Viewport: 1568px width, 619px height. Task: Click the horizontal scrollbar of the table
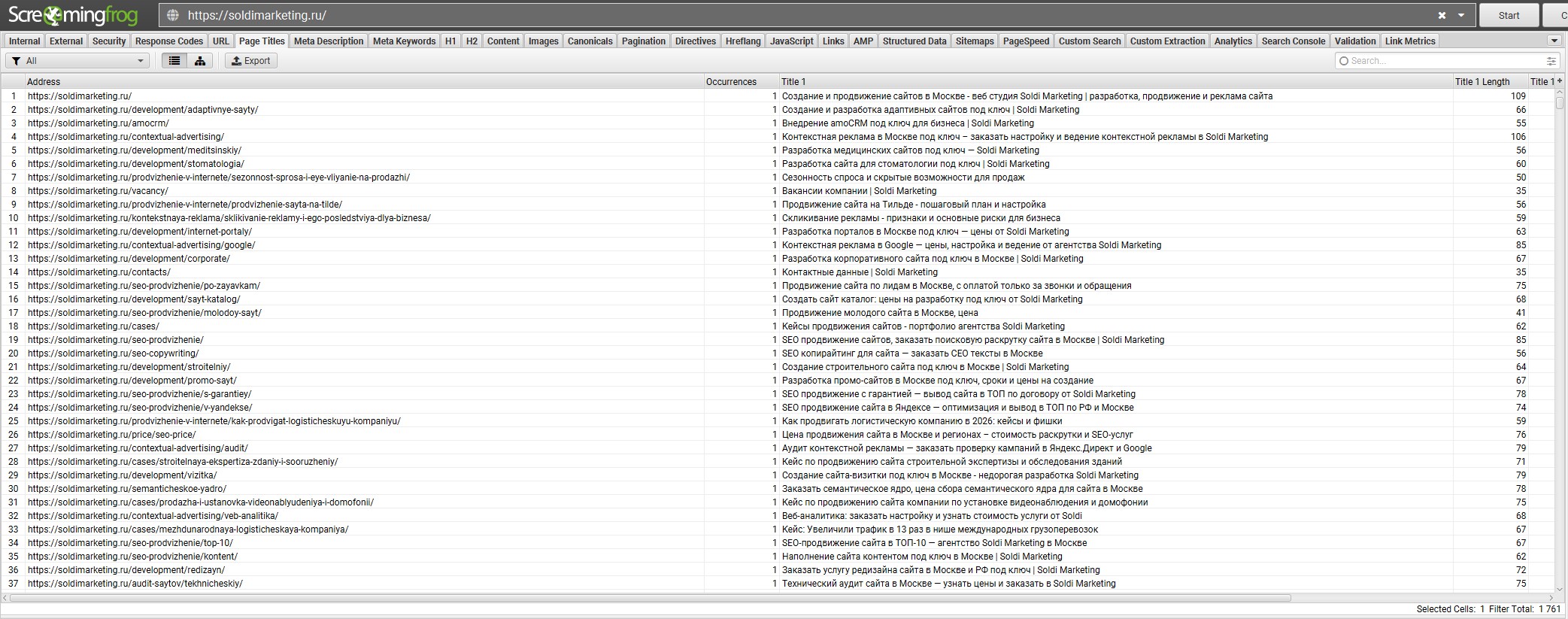(x=651, y=598)
